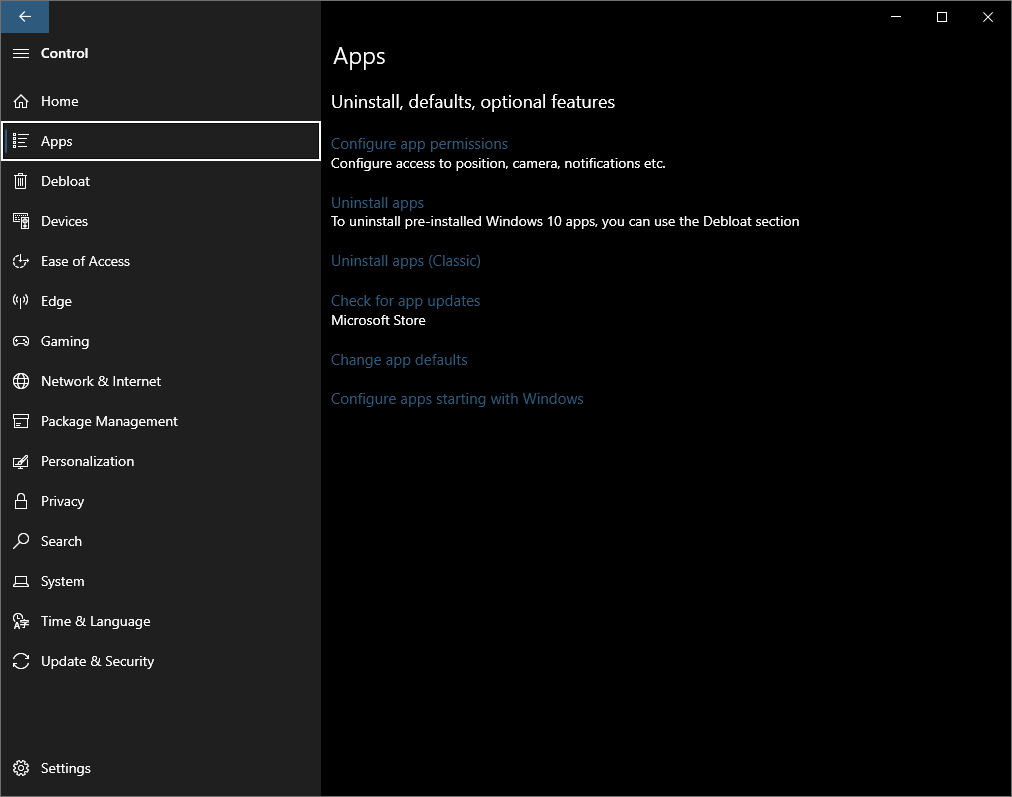
Task: Click the Apps list icon
Action: pos(21,141)
